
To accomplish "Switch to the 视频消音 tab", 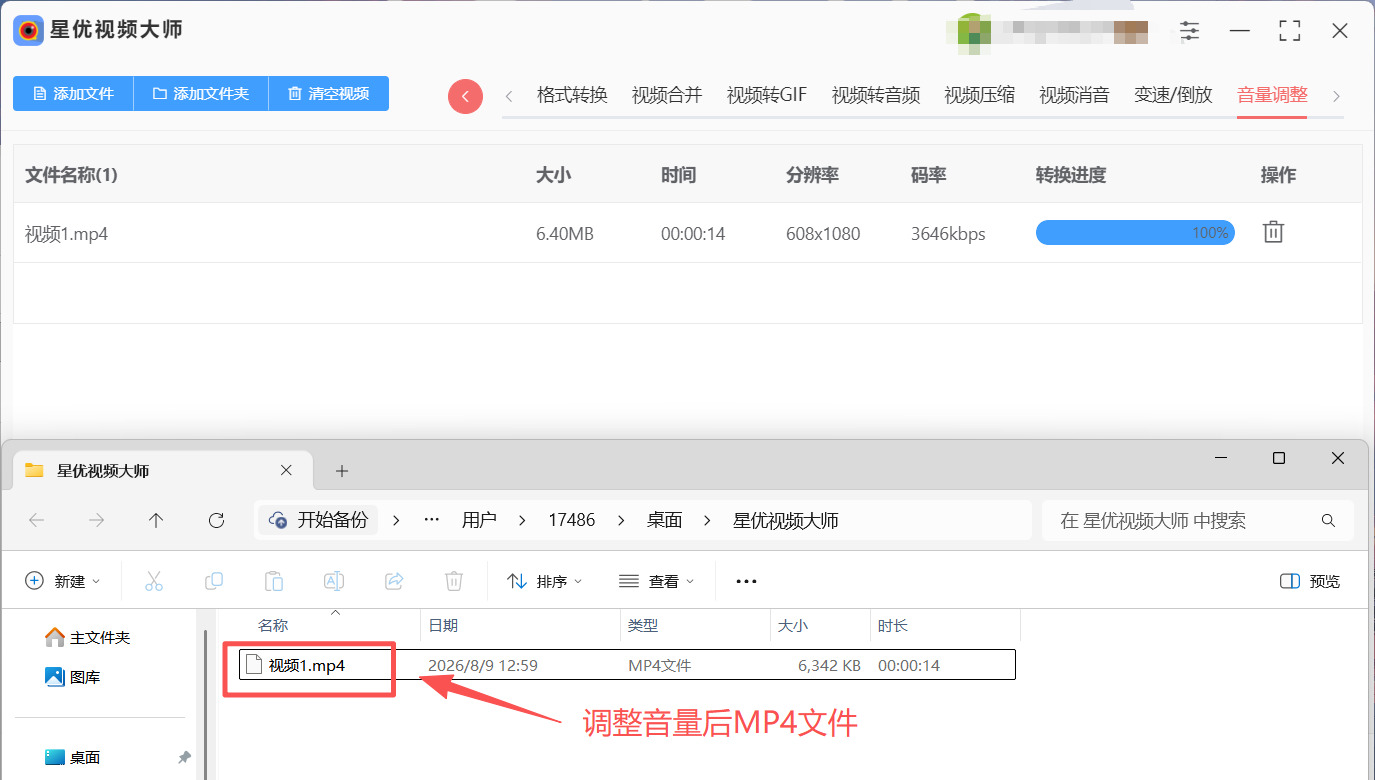I will pos(1075,96).
